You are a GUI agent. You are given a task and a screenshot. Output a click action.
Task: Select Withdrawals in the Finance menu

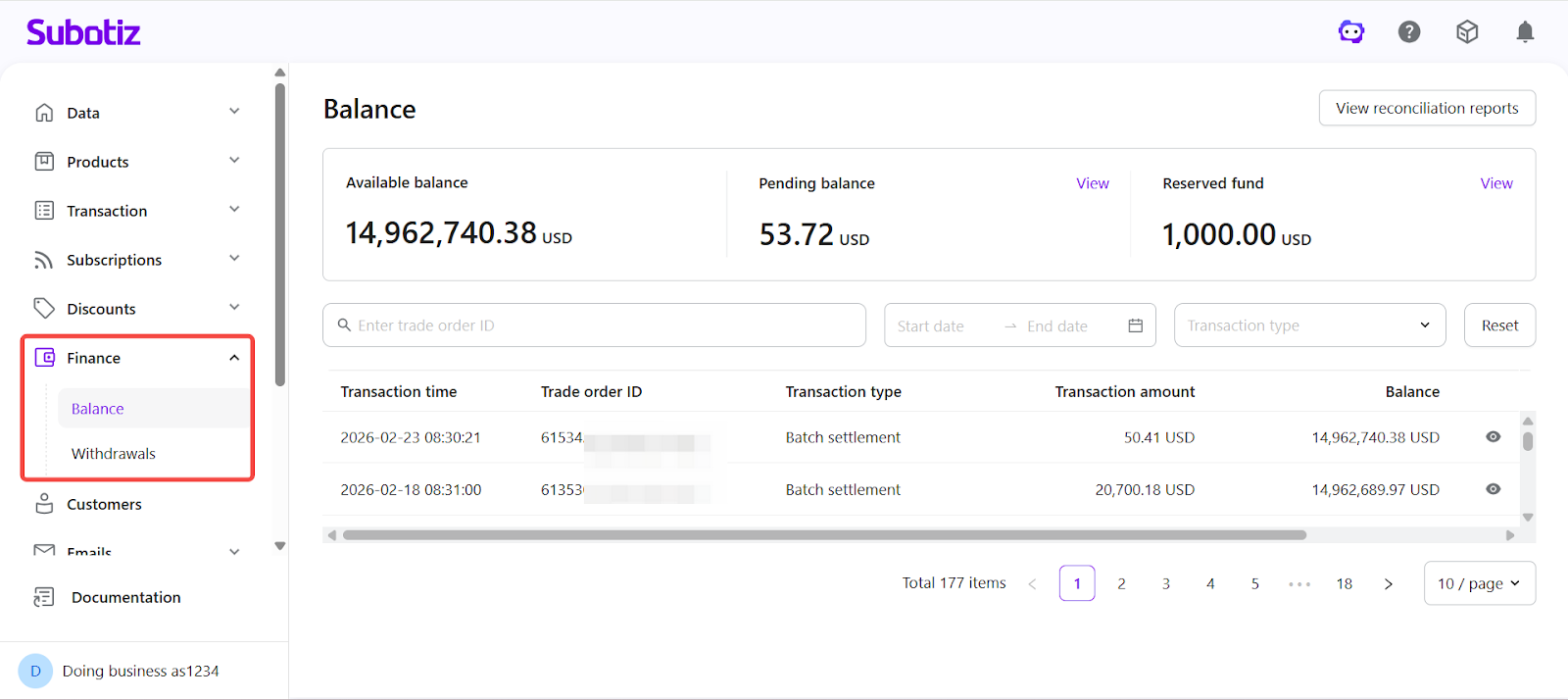tap(114, 454)
